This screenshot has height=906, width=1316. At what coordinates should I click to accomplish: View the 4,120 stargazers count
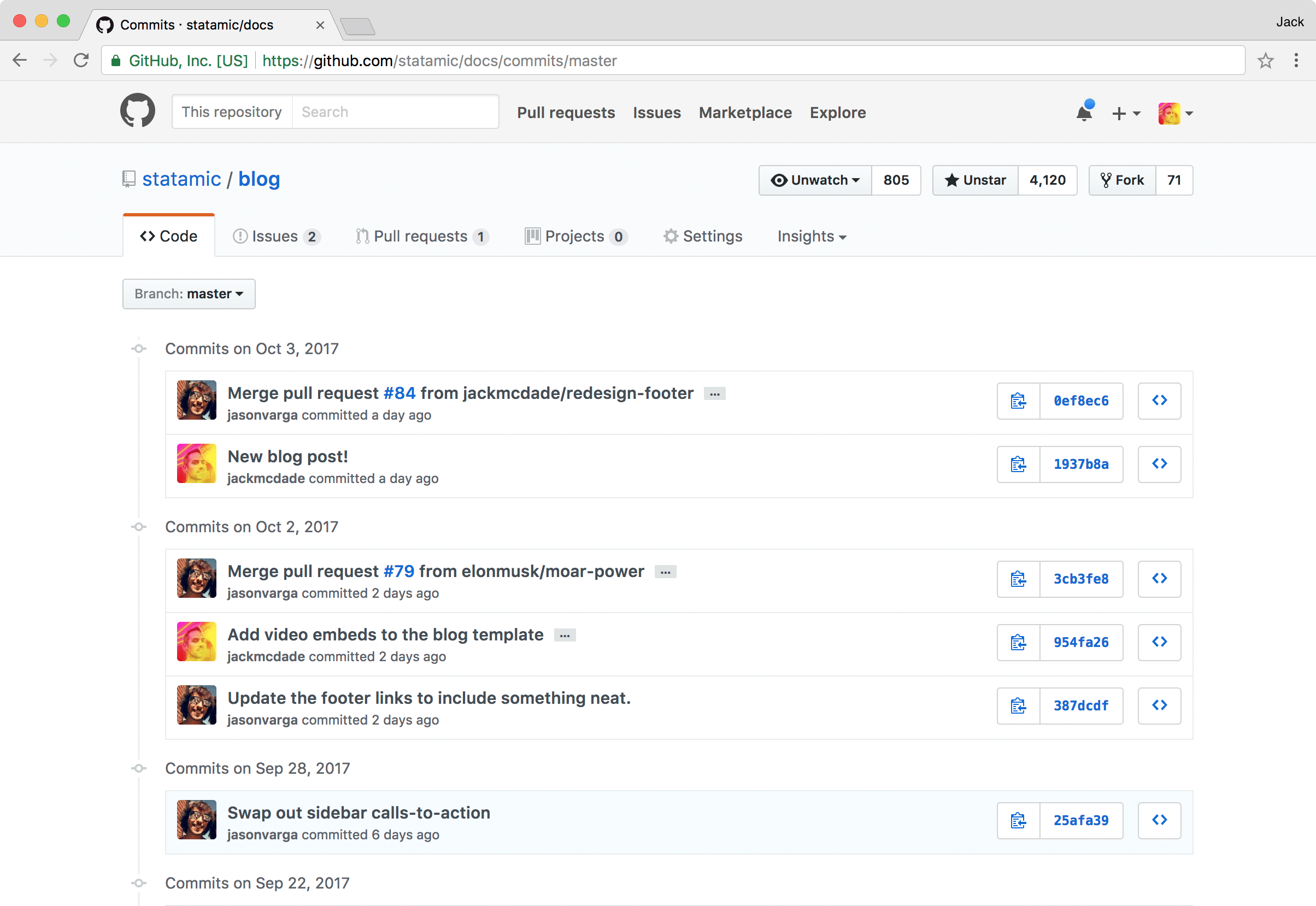[x=1048, y=180]
